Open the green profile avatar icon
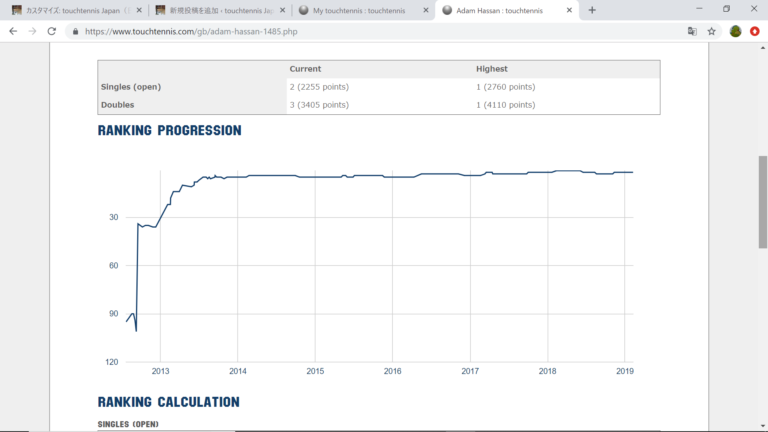The width and height of the screenshot is (768, 432). (x=735, y=31)
